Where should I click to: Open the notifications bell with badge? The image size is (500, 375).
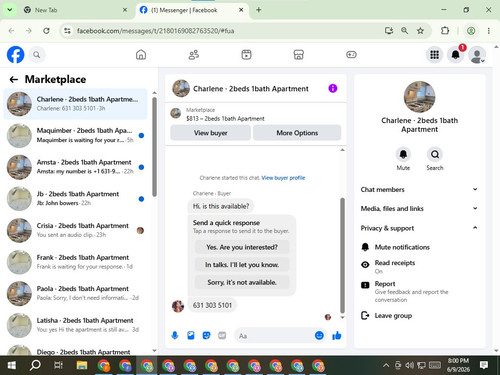[456, 55]
